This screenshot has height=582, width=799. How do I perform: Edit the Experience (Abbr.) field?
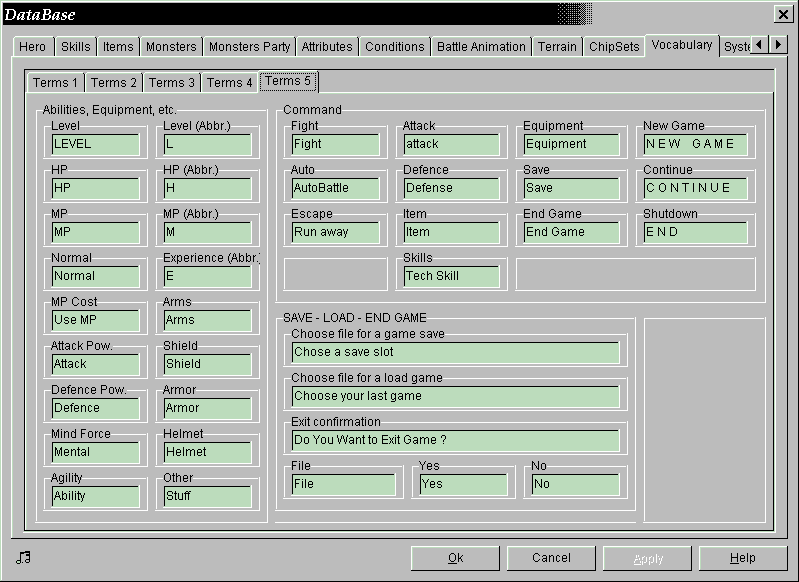[207, 276]
